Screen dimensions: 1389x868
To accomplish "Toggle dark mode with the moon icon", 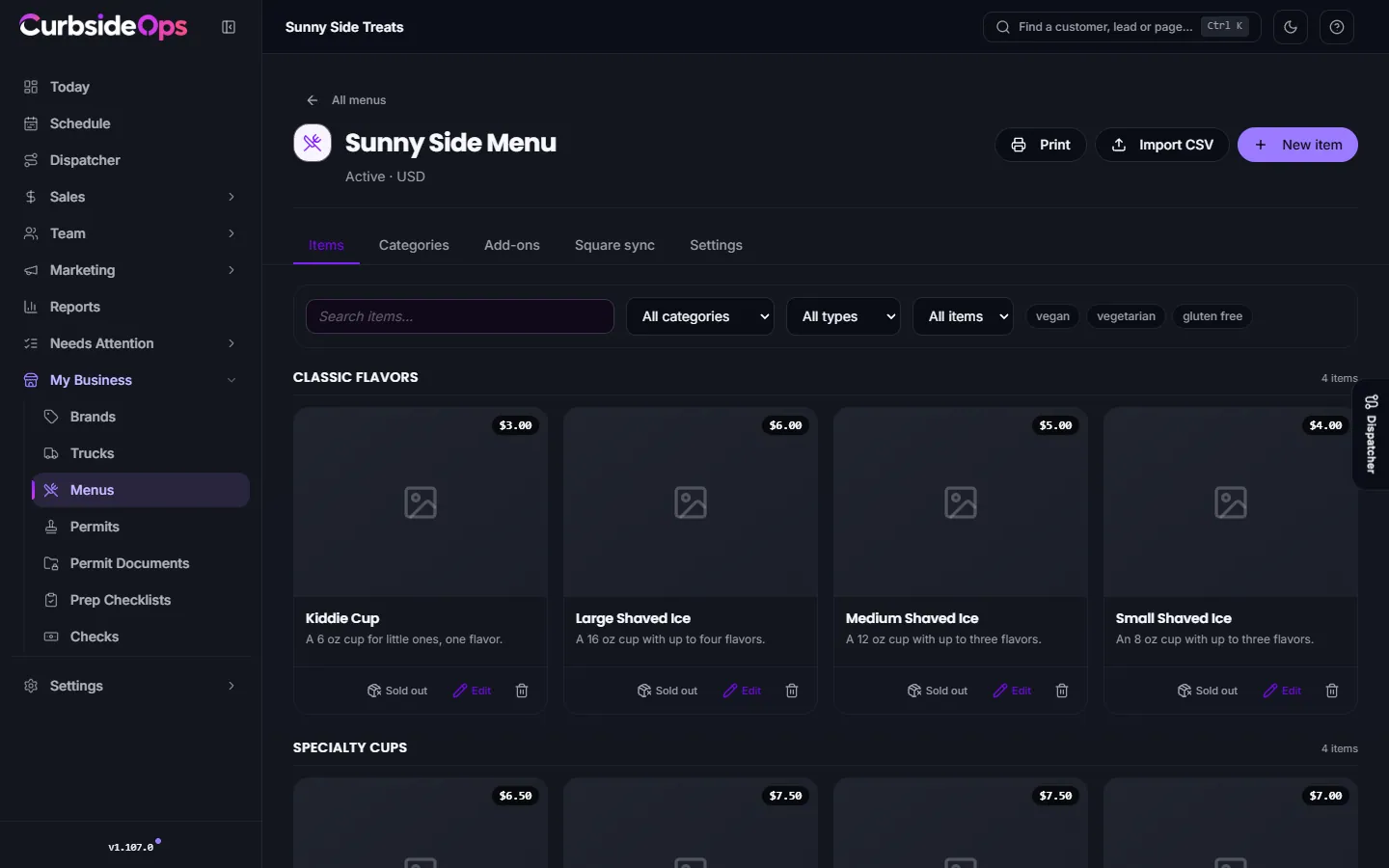I will pos(1291,27).
